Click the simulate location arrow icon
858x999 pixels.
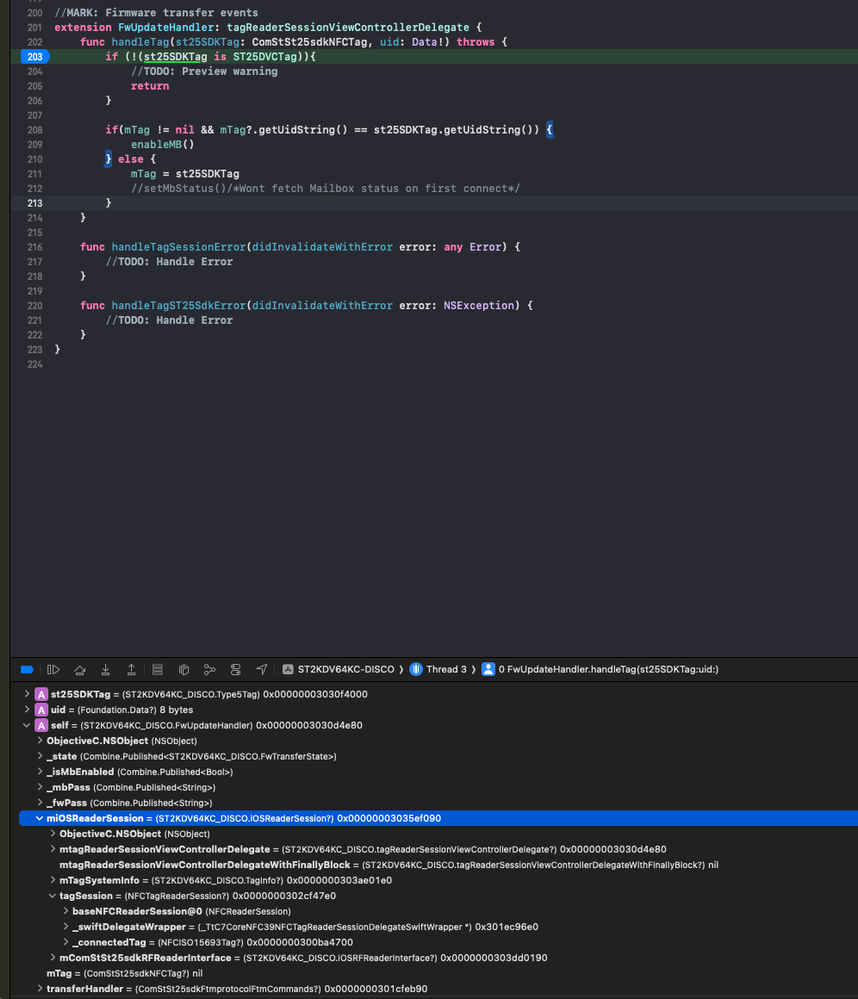[x=262, y=669]
